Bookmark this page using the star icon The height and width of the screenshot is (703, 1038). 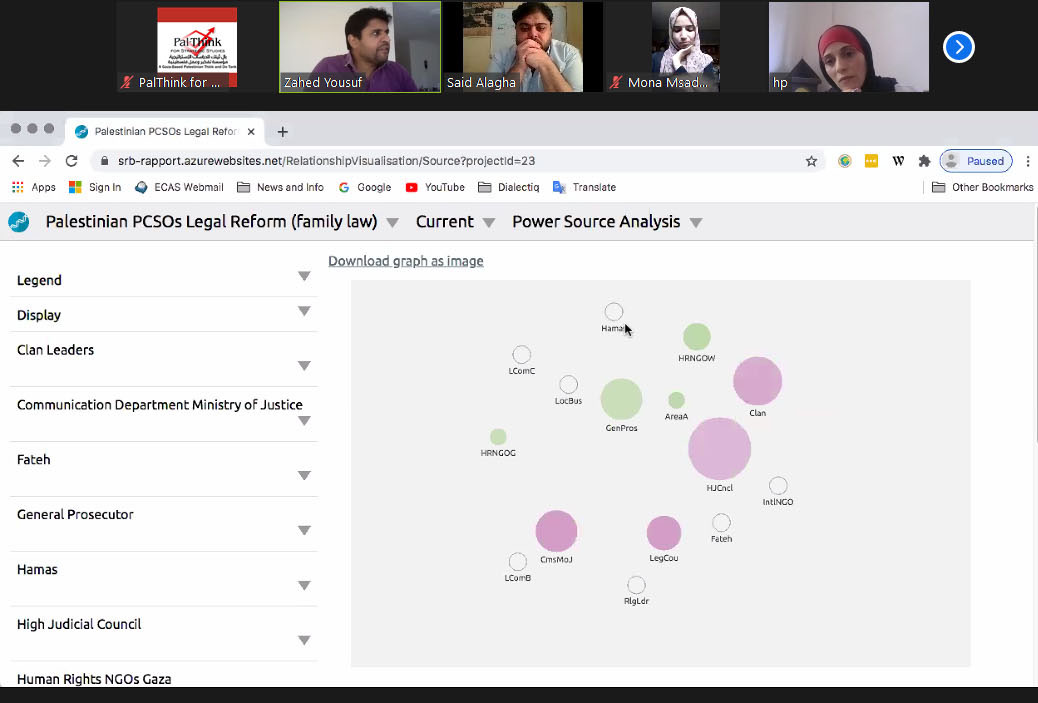[x=811, y=161]
